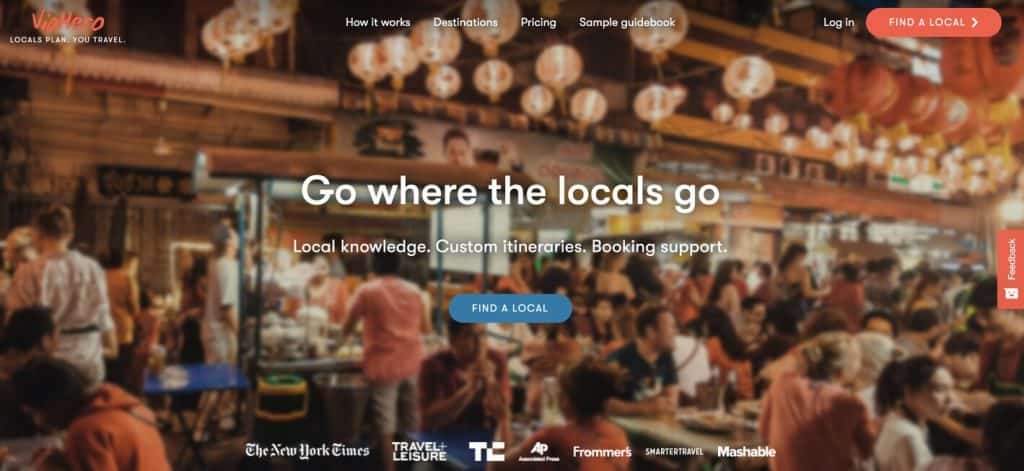Image resolution: width=1024 pixels, height=471 pixels.
Task: Open the Destinations menu item
Action: point(466,22)
